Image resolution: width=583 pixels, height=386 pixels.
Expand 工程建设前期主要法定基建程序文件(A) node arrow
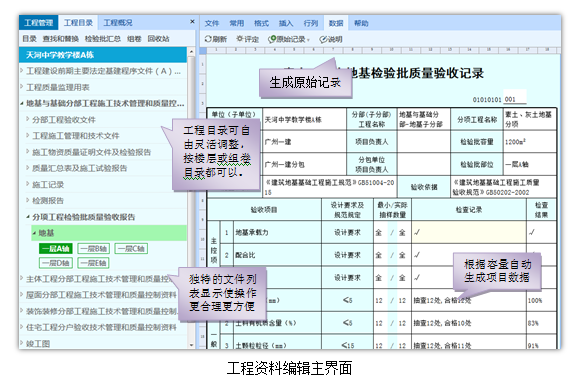coord(22,71)
